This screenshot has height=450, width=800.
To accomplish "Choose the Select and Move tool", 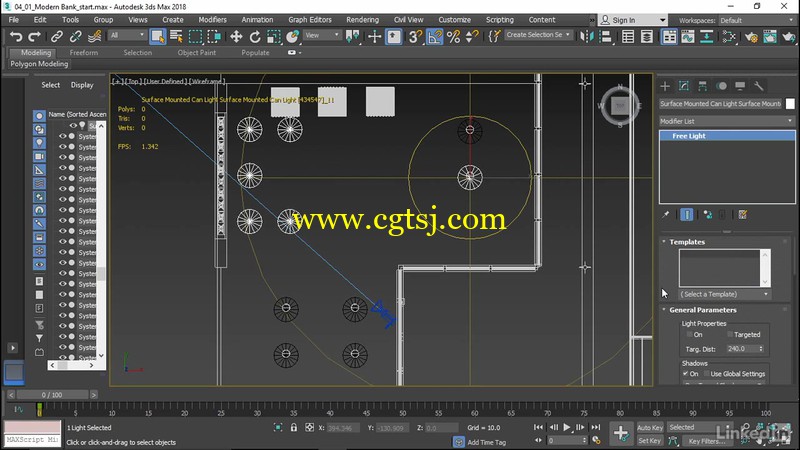I will pos(236,37).
